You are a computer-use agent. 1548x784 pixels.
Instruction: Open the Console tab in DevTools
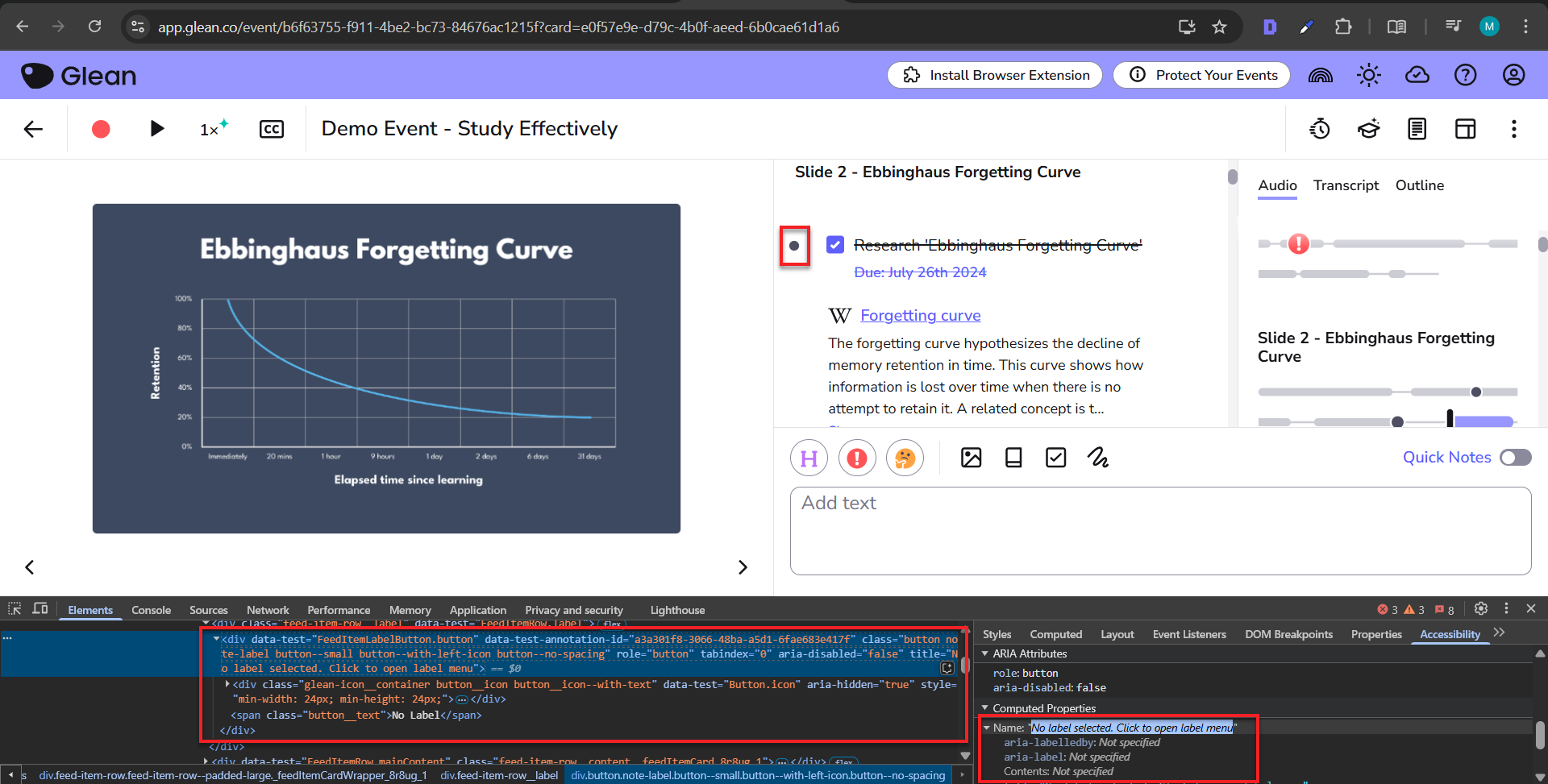coord(151,610)
